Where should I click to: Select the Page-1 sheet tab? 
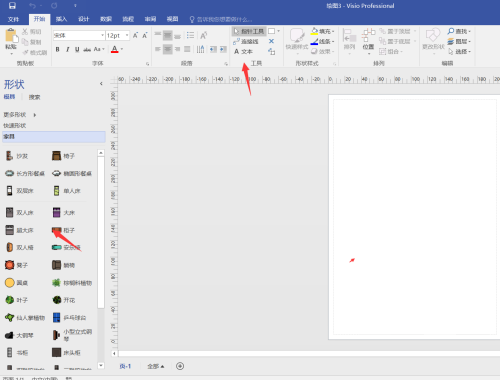click(125, 366)
